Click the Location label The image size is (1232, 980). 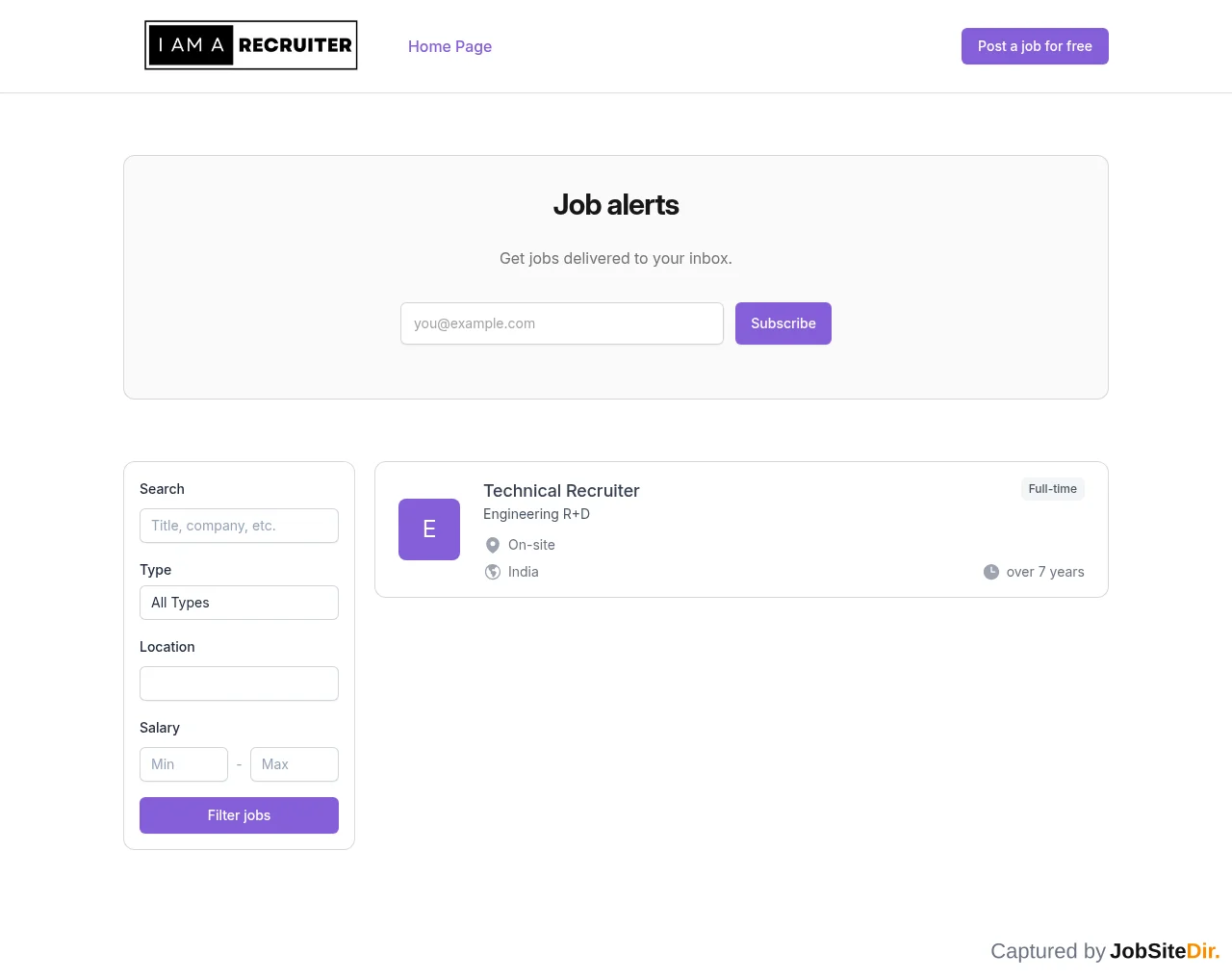coord(167,647)
